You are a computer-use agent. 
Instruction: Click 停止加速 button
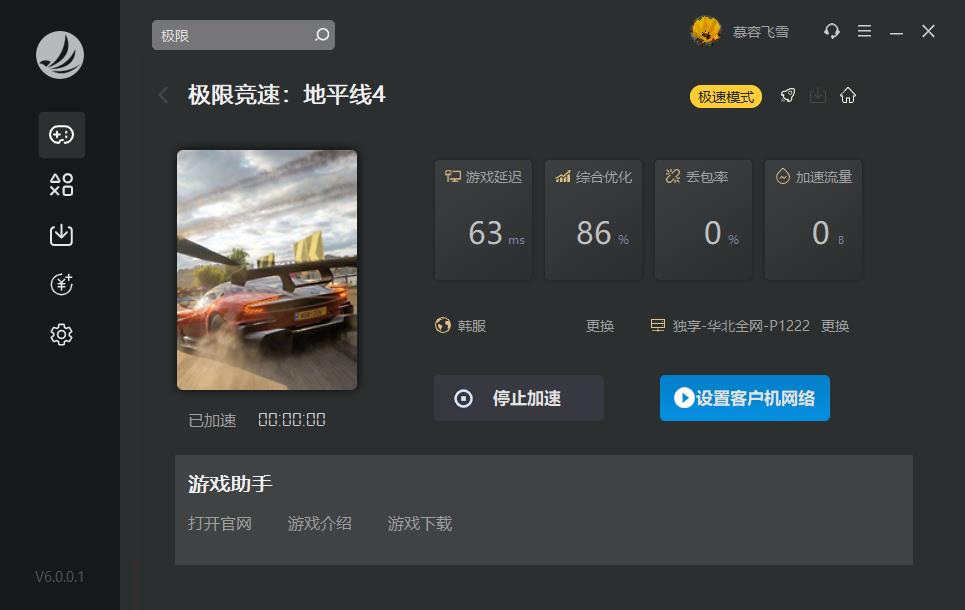point(518,398)
